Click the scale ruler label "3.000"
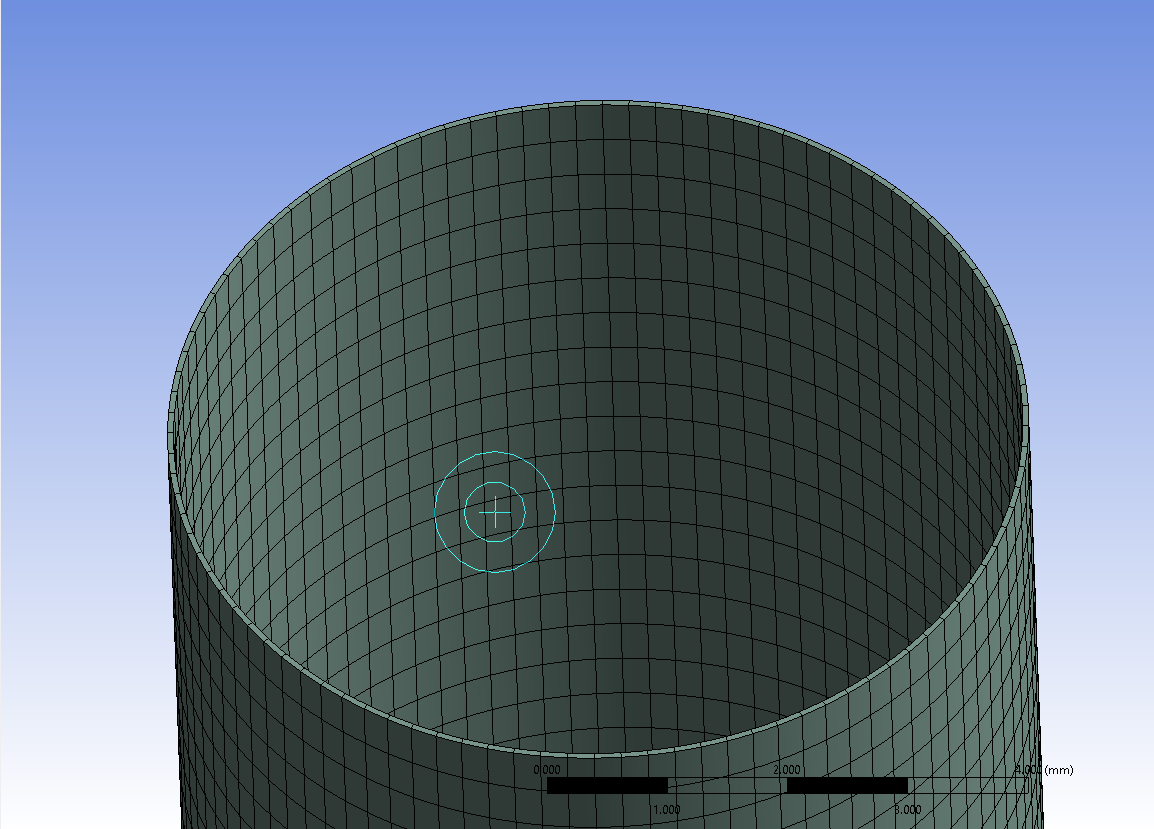1154x829 pixels. click(x=907, y=809)
